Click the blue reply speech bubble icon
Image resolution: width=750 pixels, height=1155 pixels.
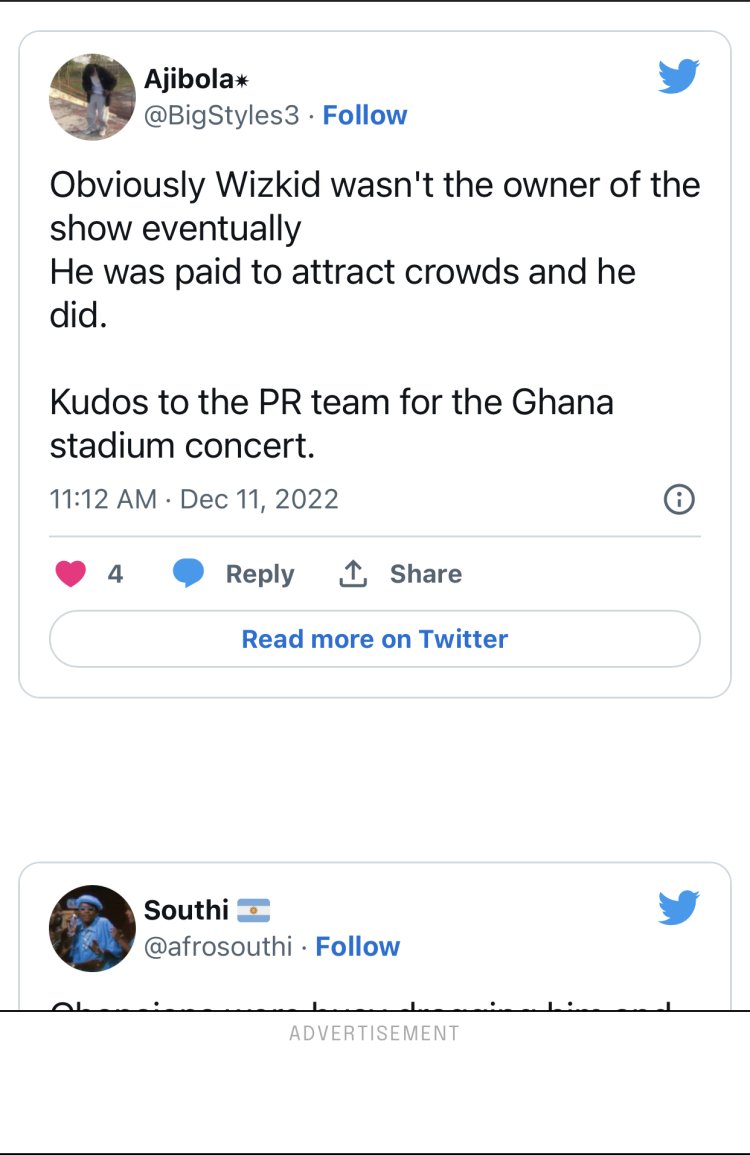[188, 574]
